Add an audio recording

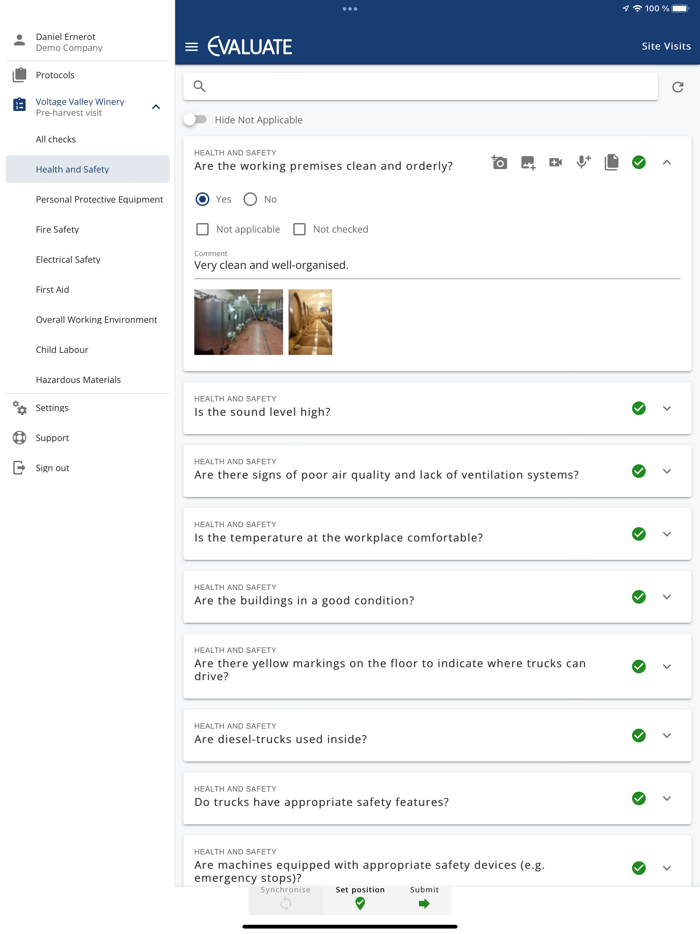coord(583,161)
